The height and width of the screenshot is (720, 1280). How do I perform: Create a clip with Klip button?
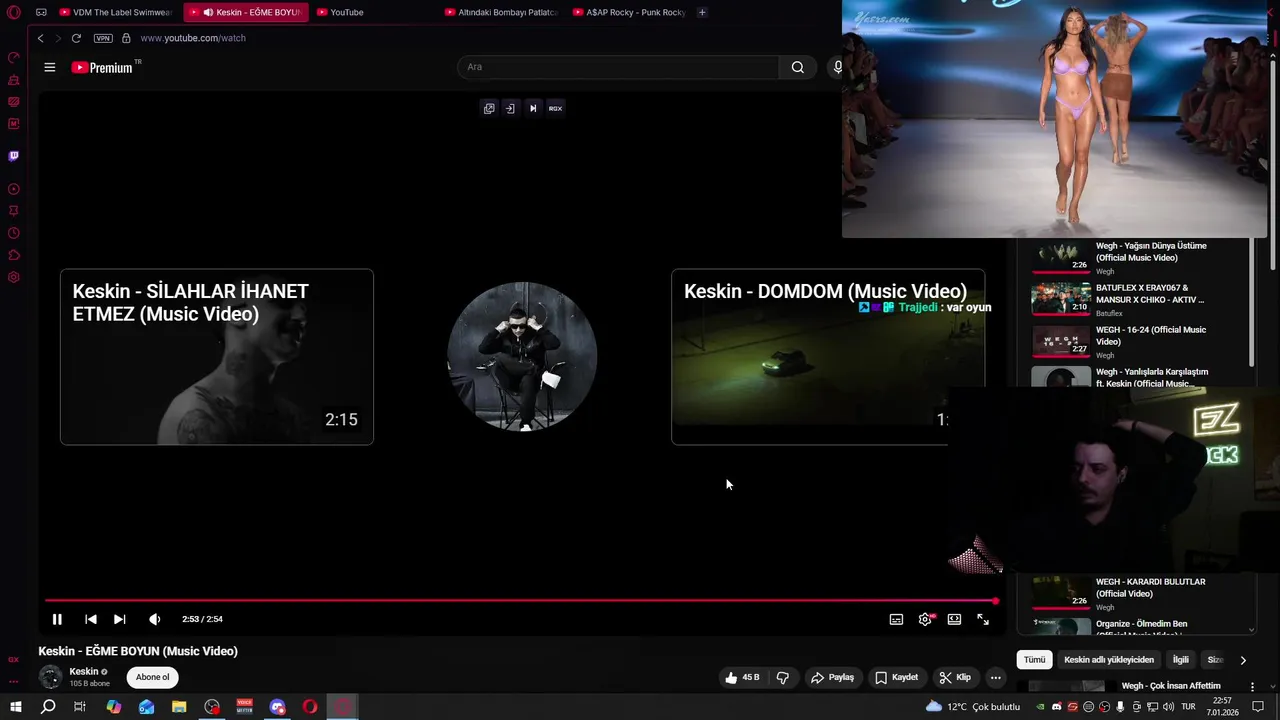pos(954,677)
